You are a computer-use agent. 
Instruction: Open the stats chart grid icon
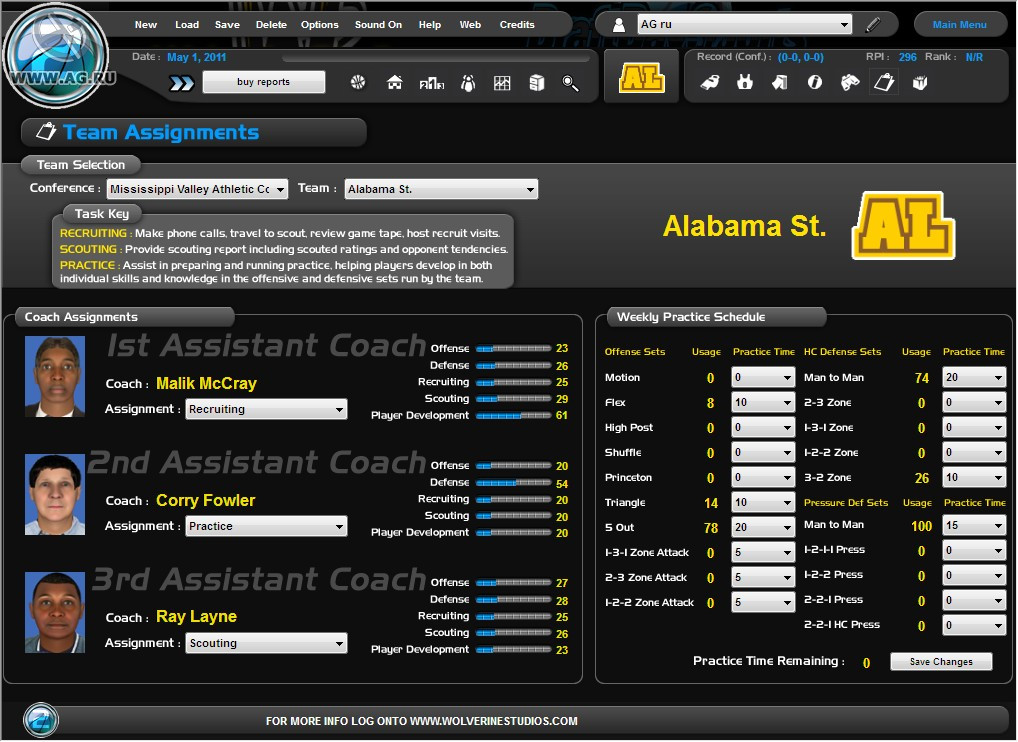pos(502,83)
